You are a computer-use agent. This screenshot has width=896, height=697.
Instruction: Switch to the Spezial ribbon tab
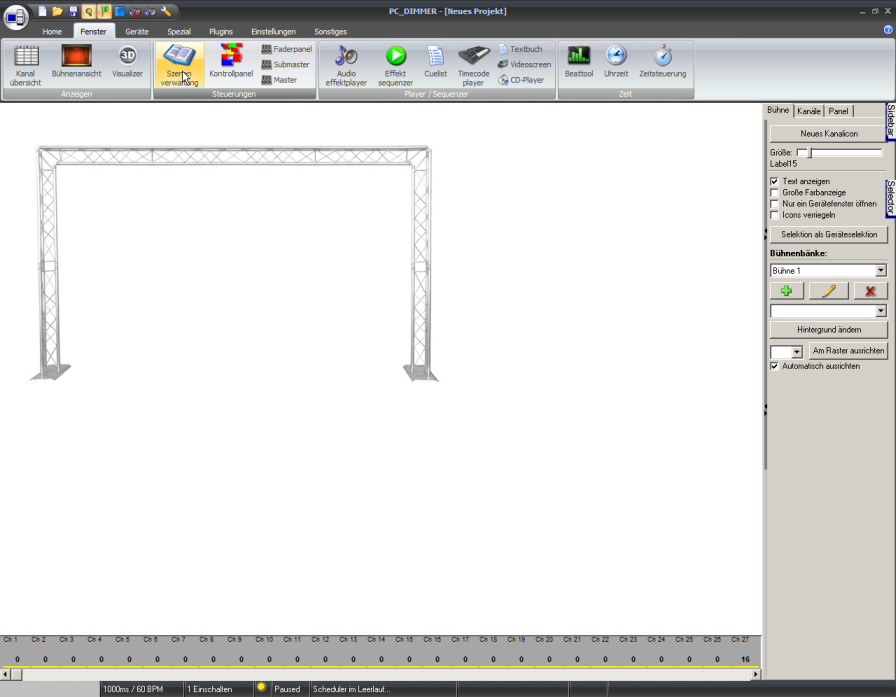[x=179, y=31]
